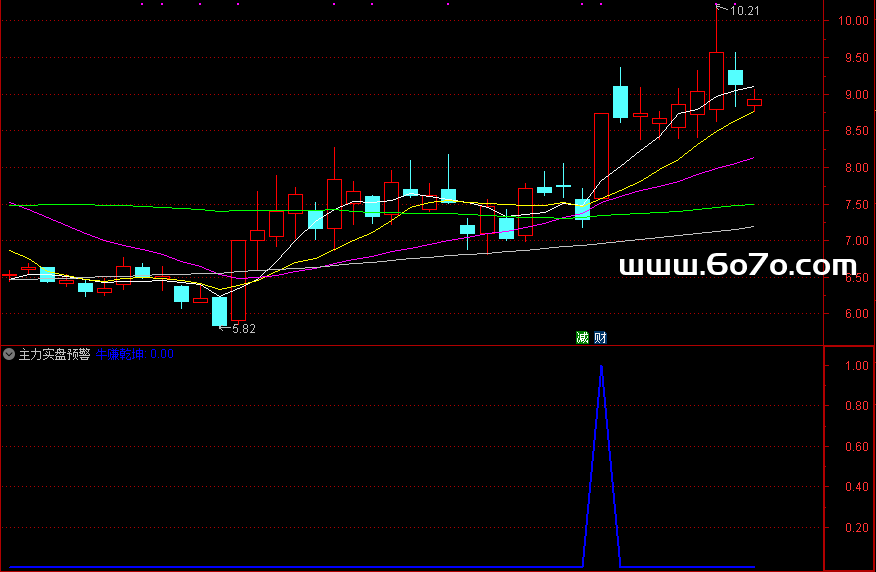Click the 9.00 price axis label
Image resolution: width=876 pixels, height=572 pixels.
(x=852, y=96)
